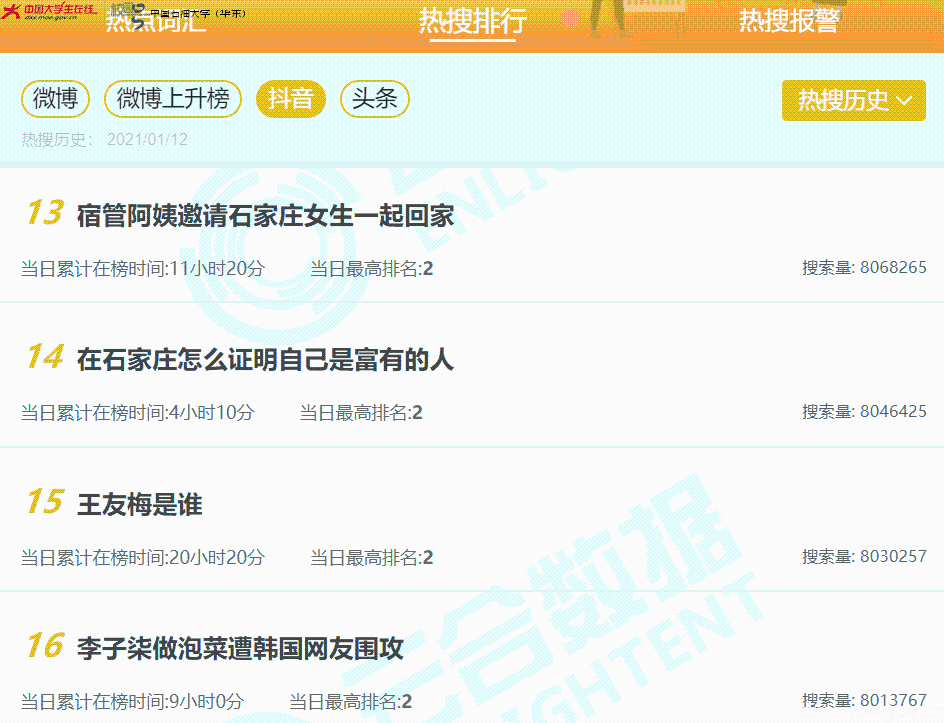
Task: Click the chevron arrow on 热搜历史 button
Action: coord(904,101)
